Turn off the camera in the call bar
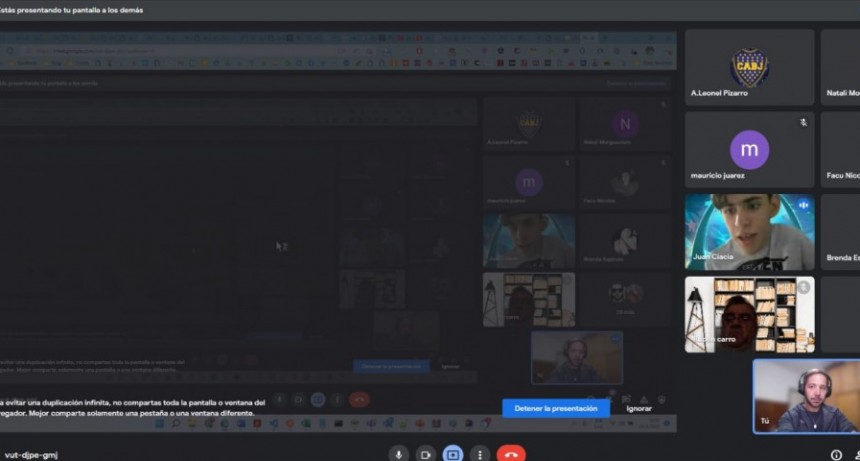Viewport: 860px width, 461px height. click(x=425, y=454)
